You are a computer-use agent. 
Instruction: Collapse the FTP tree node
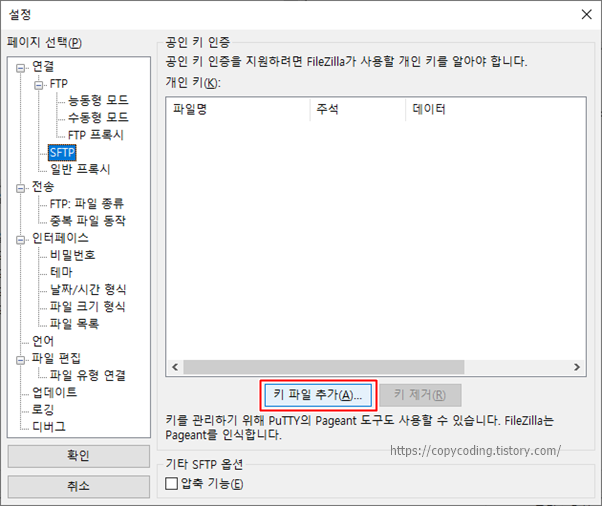tap(38, 85)
